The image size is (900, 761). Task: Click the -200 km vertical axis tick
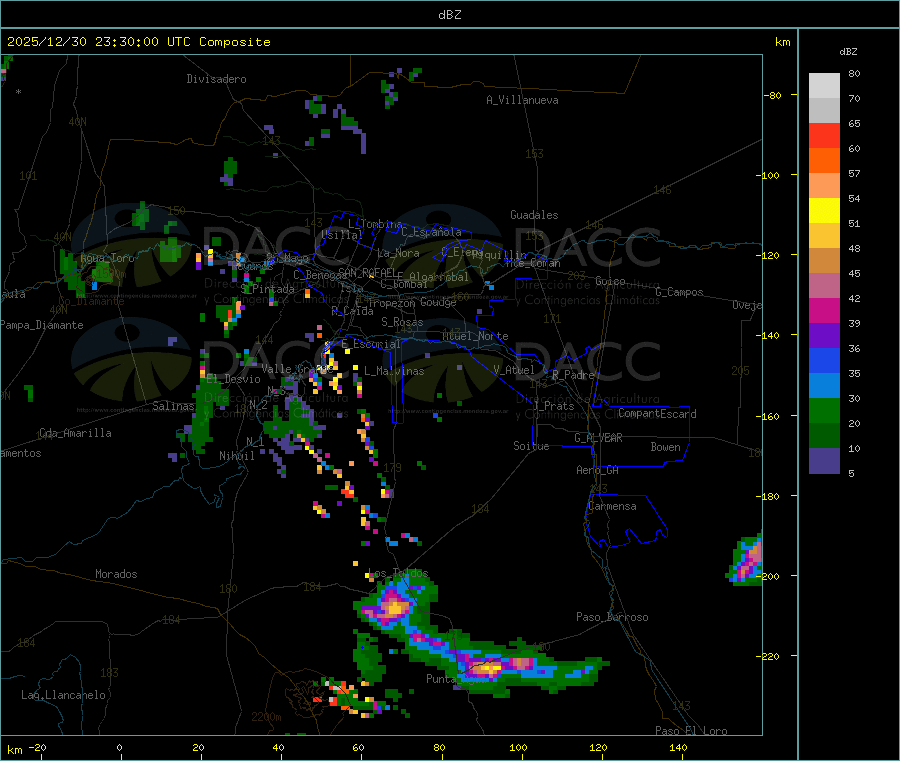[x=770, y=576]
